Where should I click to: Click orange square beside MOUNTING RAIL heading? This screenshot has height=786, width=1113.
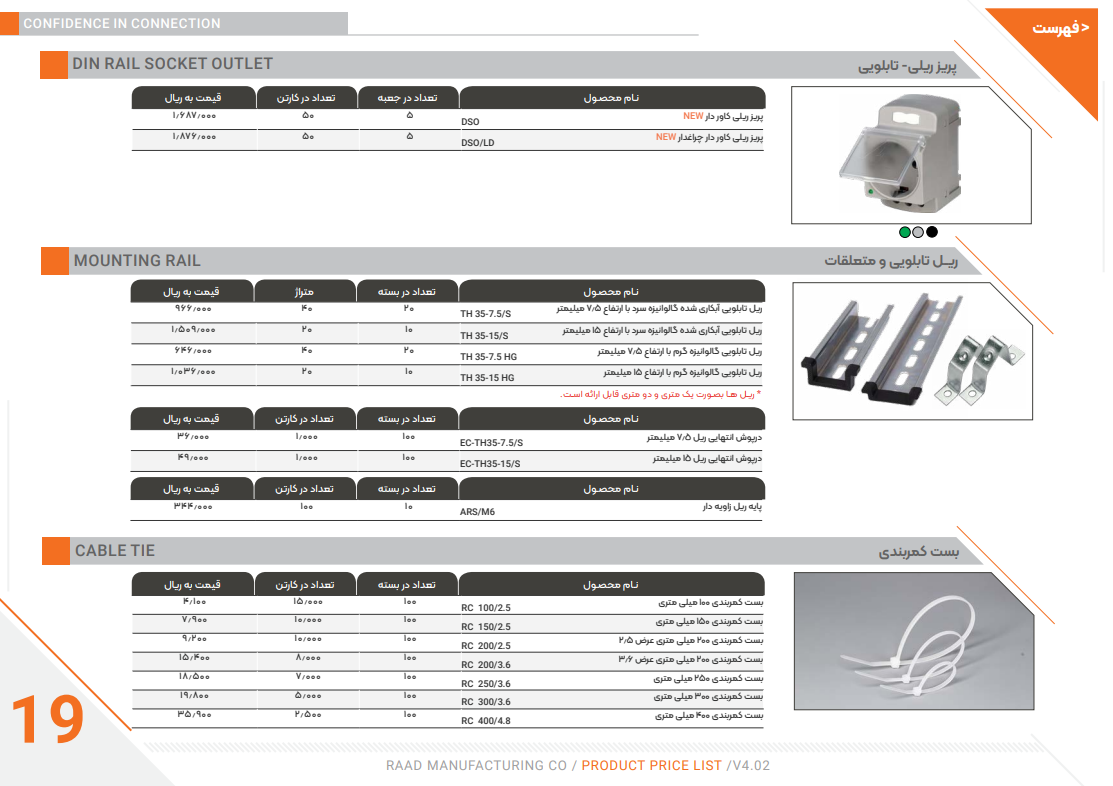point(54,261)
